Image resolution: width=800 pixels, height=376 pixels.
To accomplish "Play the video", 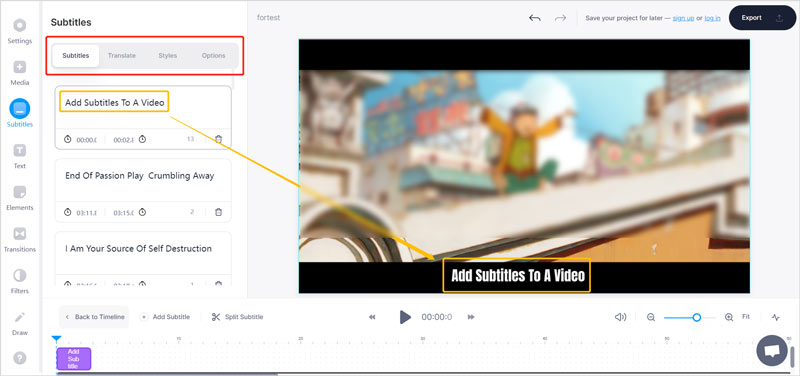I will click(405, 317).
